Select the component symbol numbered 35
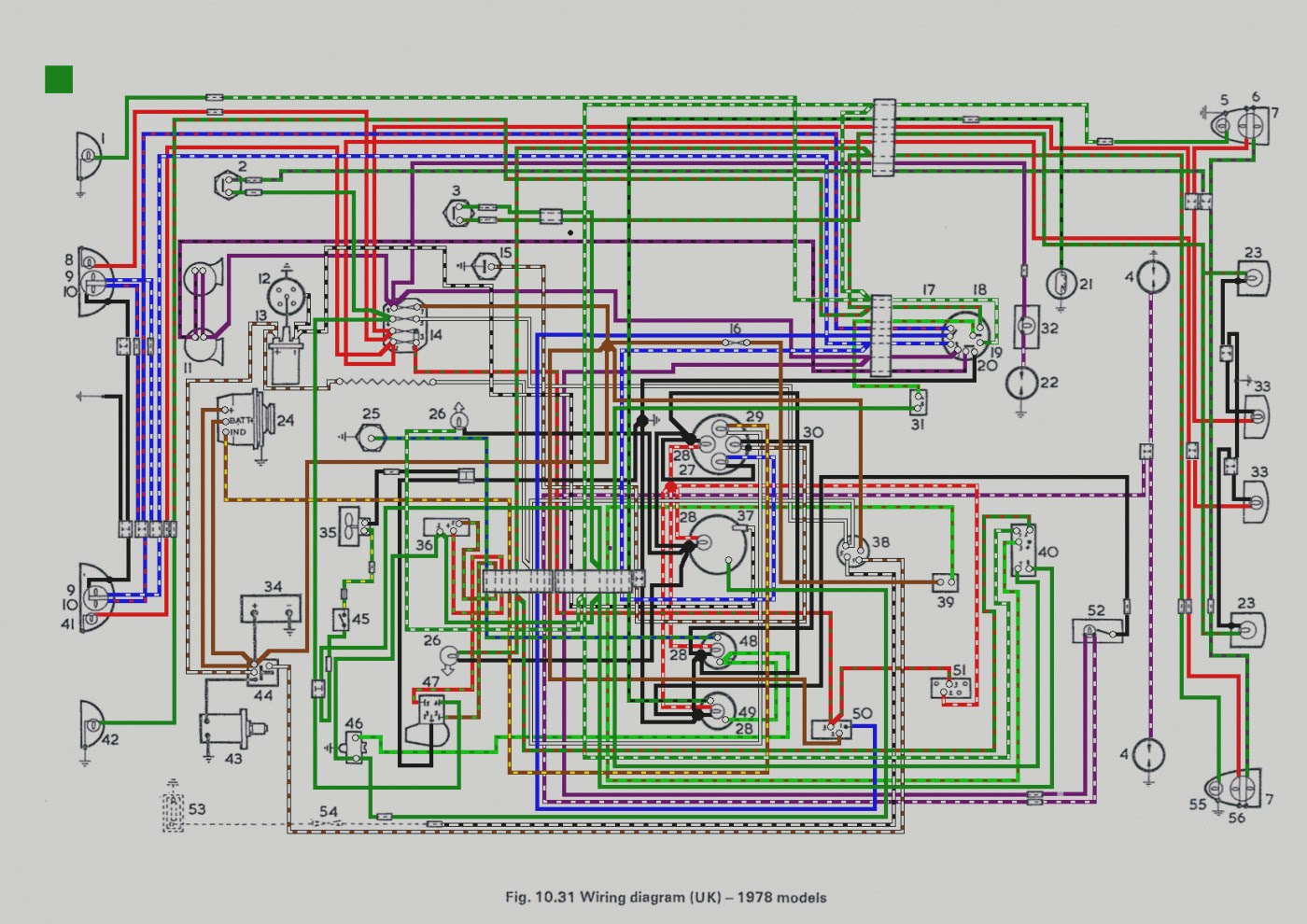 click(x=353, y=525)
